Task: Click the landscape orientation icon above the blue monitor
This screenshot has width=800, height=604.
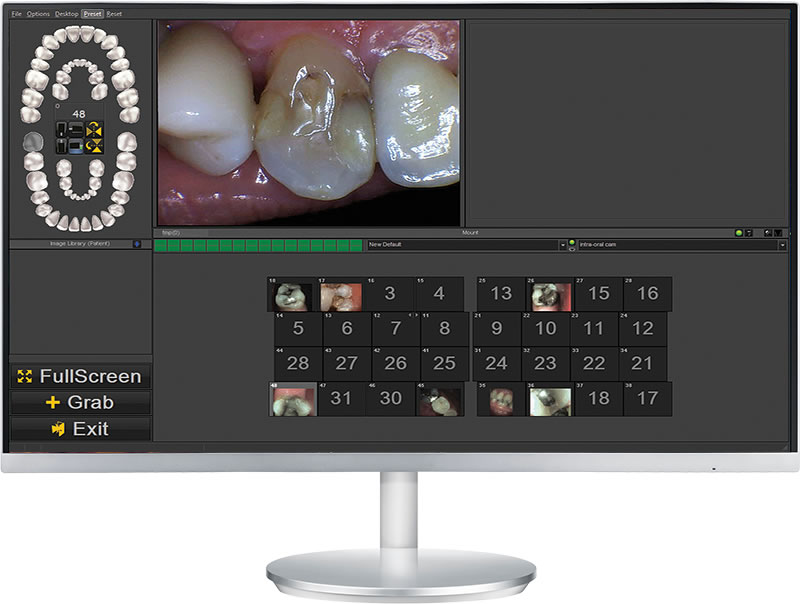Action: [76, 130]
